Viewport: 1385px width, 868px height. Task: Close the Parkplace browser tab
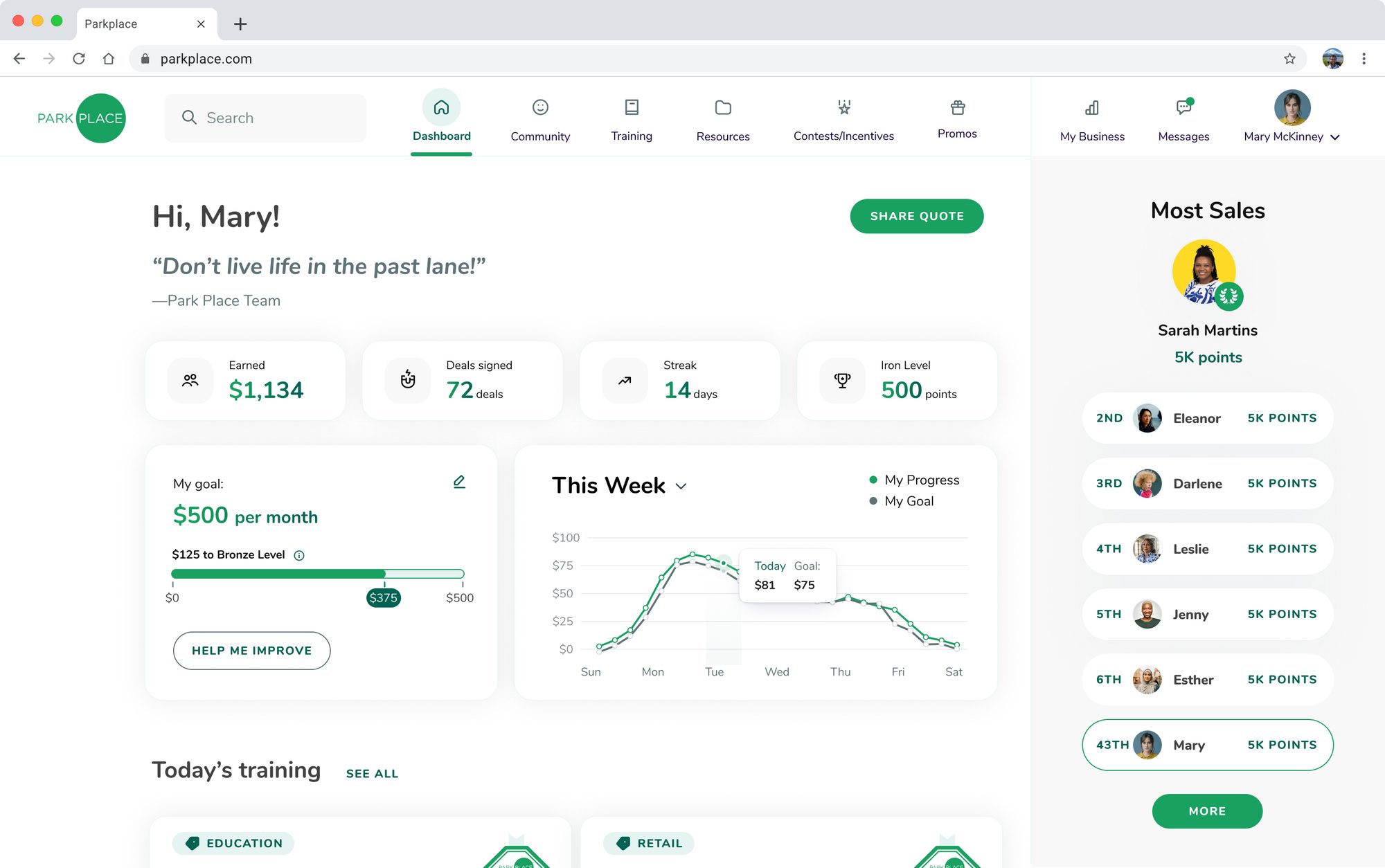click(201, 24)
